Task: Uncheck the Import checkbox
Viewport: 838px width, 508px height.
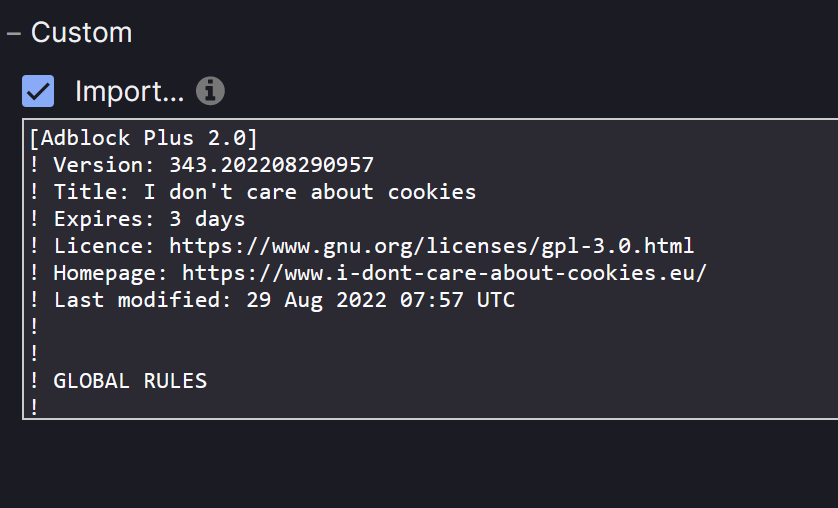Action: (38, 92)
